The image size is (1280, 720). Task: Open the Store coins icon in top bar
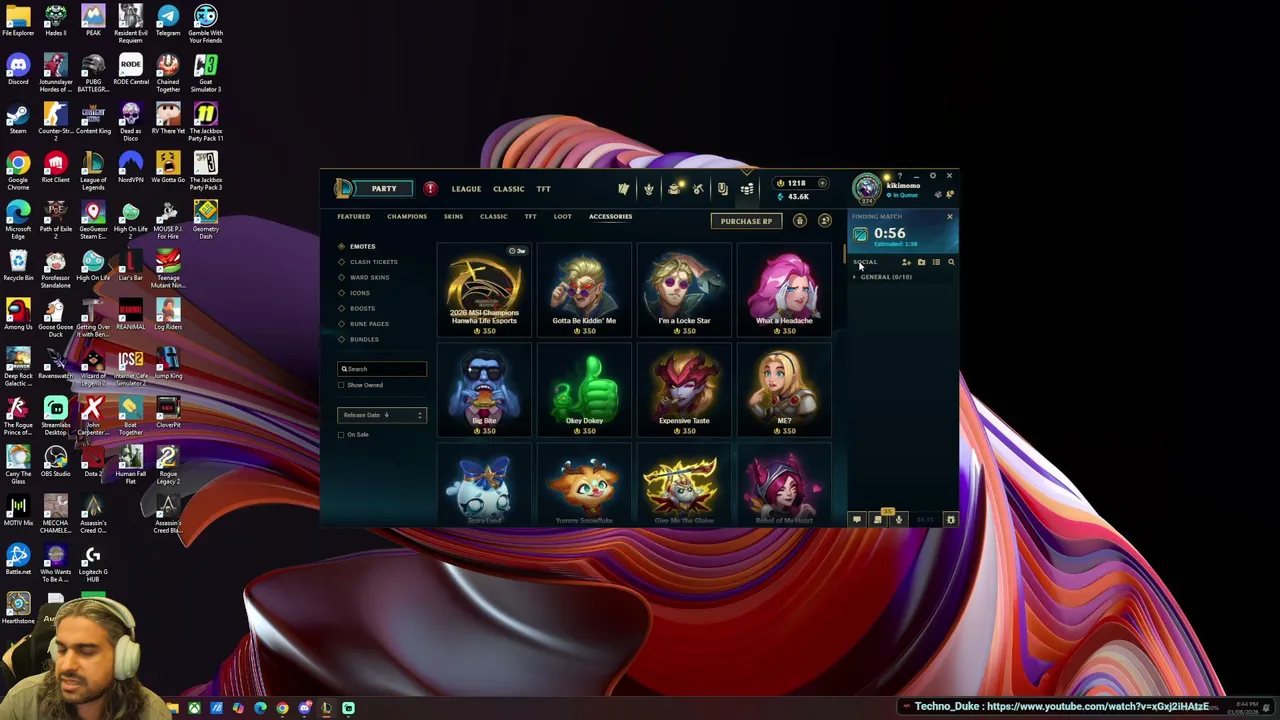click(746, 189)
